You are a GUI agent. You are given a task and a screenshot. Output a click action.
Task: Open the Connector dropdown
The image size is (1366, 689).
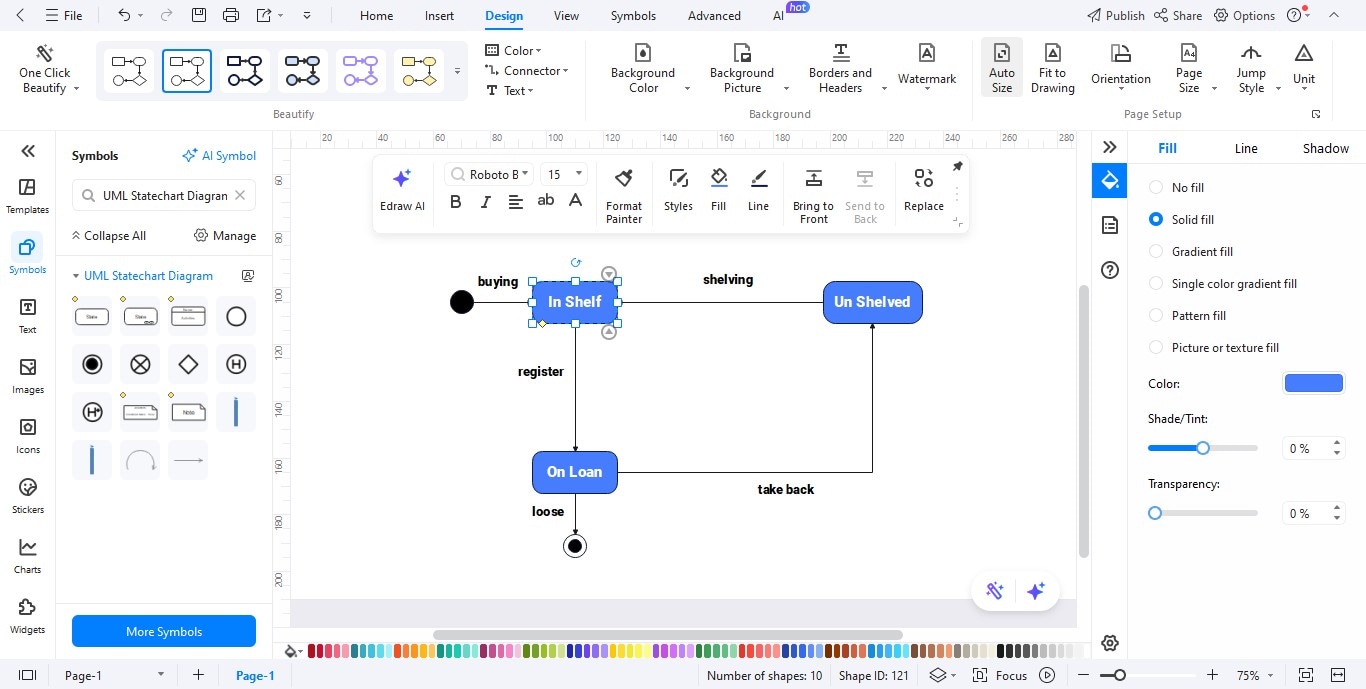[x=527, y=70]
